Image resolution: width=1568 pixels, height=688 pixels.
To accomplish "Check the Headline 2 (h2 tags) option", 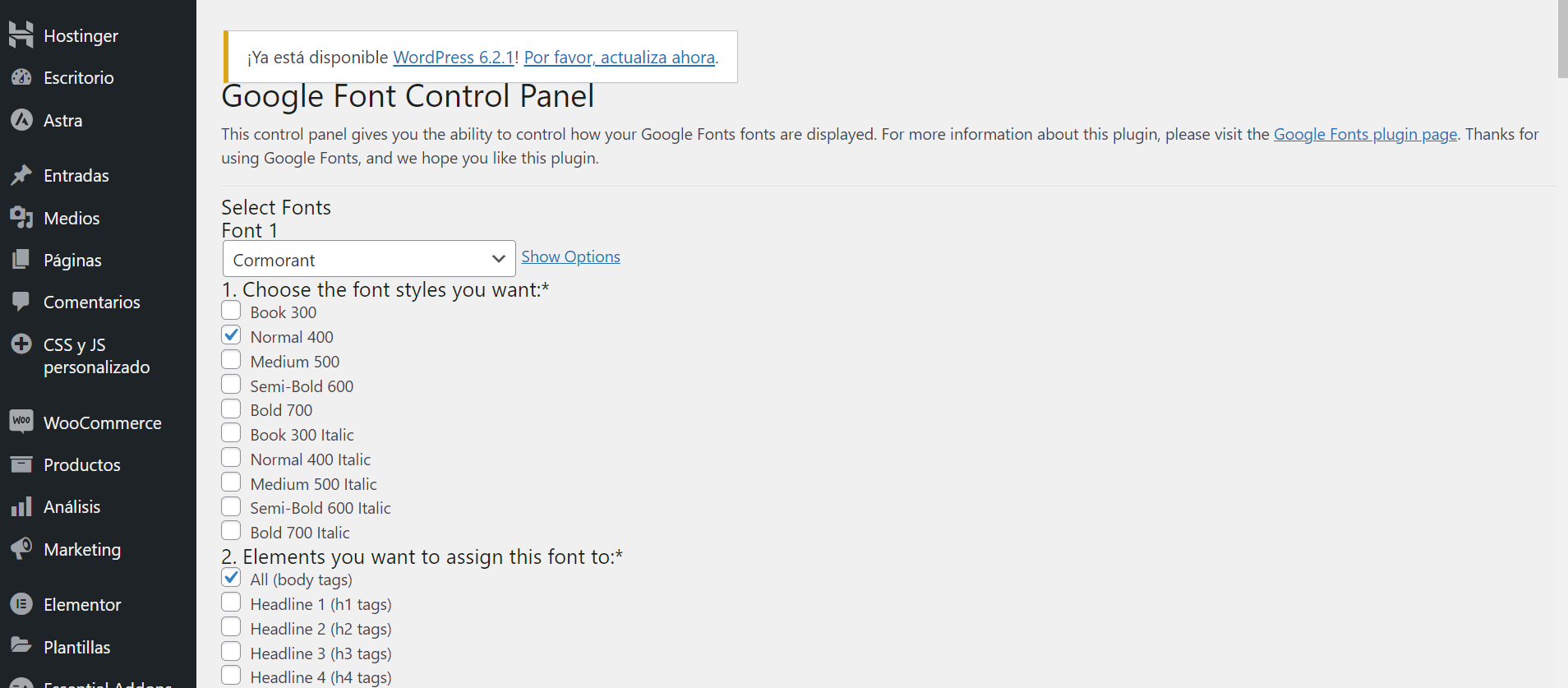I will tap(231, 626).
